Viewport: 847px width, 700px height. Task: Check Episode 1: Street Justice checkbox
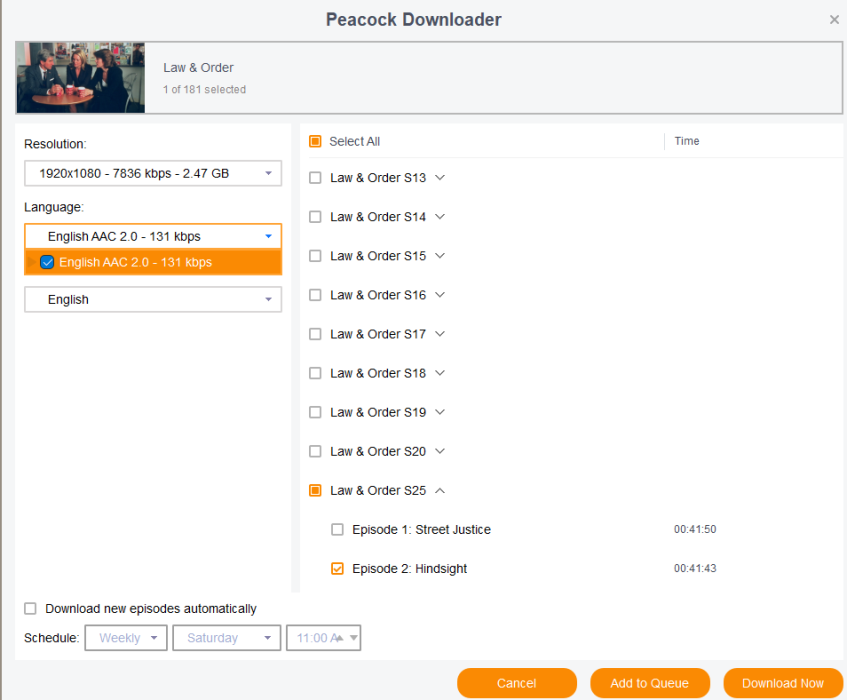[x=337, y=530]
